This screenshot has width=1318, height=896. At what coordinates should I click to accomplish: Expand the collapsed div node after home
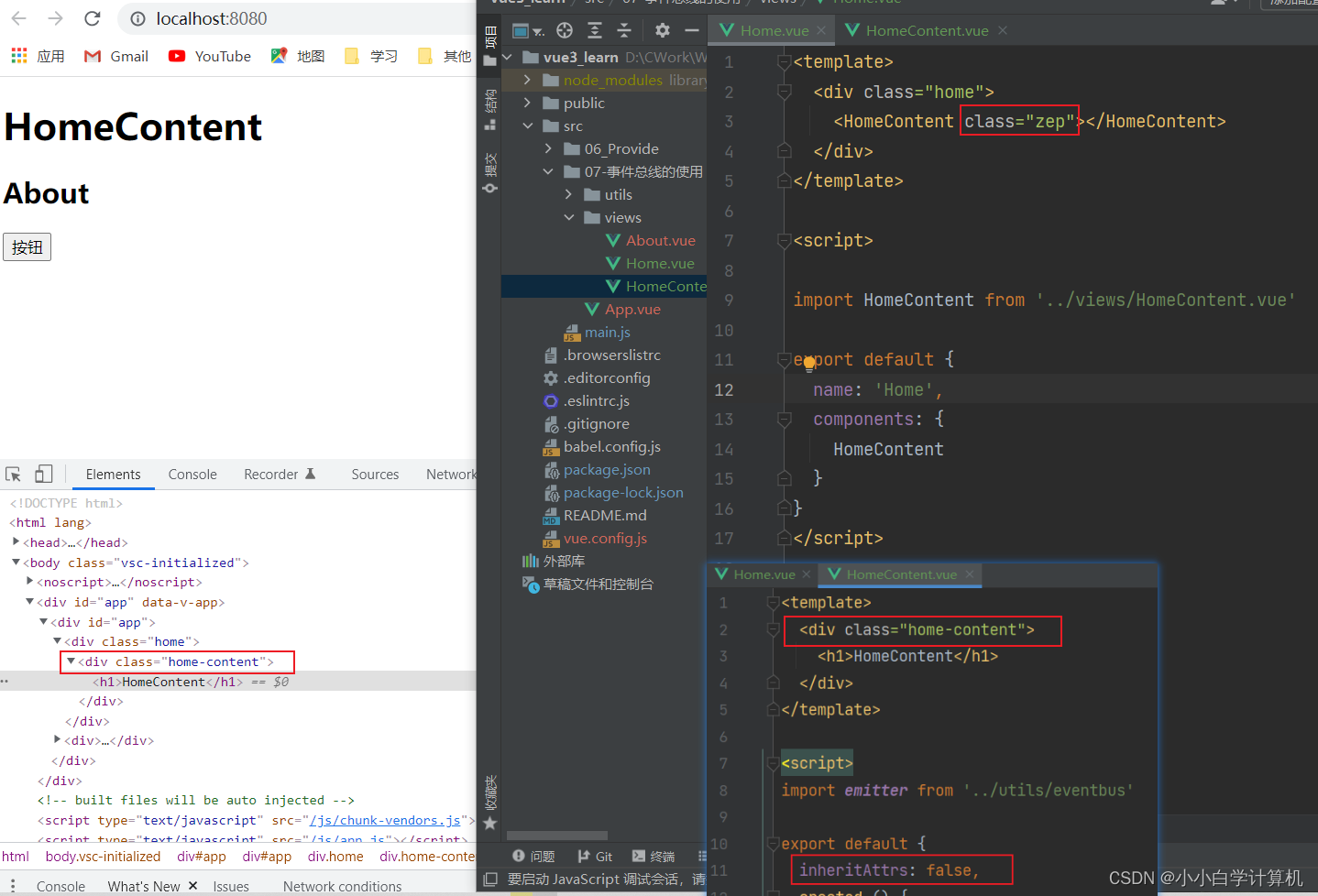pos(57,739)
